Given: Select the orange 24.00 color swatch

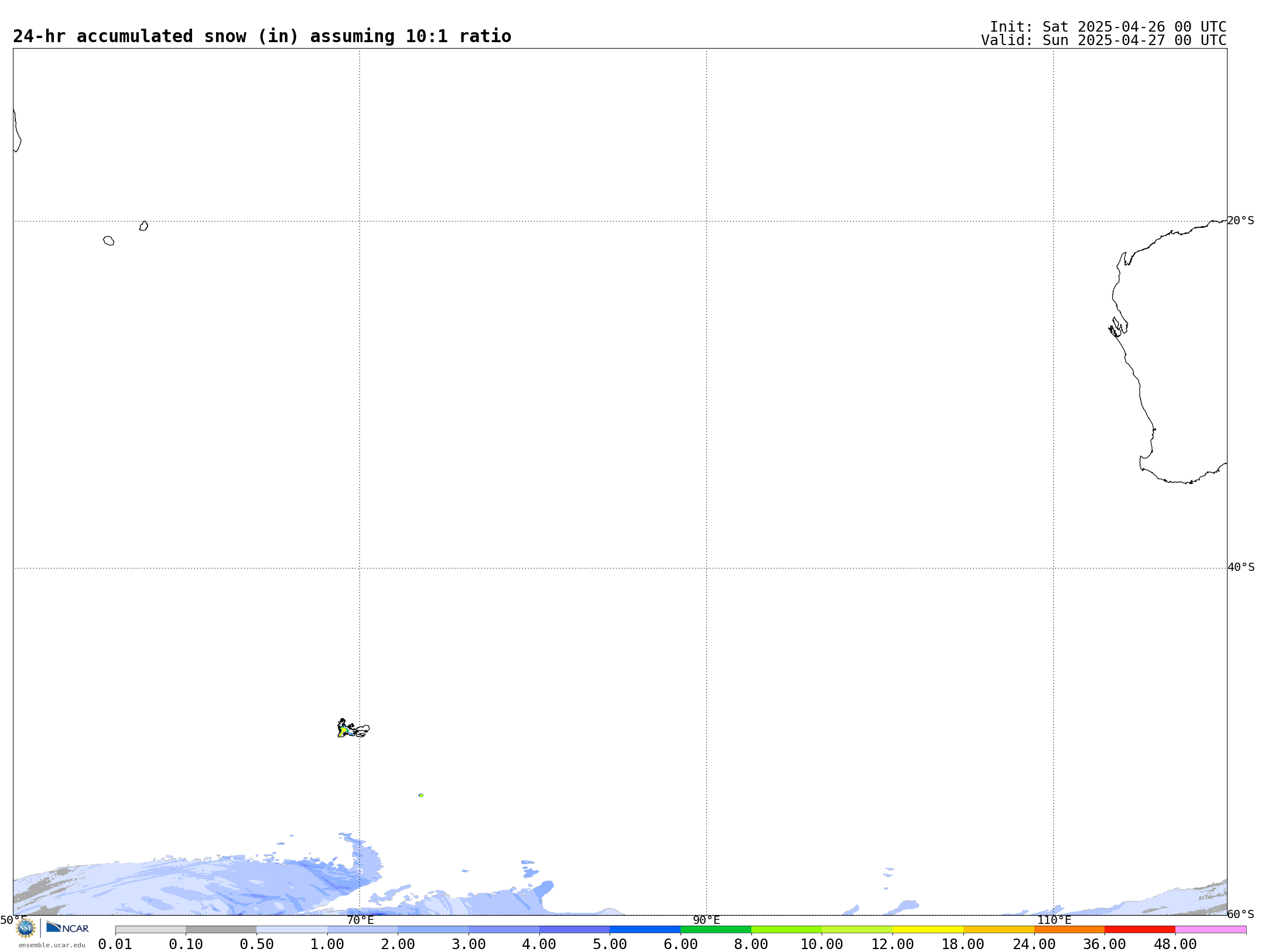Looking at the screenshot, I should pyautogui.click(x=1069, y=930).
